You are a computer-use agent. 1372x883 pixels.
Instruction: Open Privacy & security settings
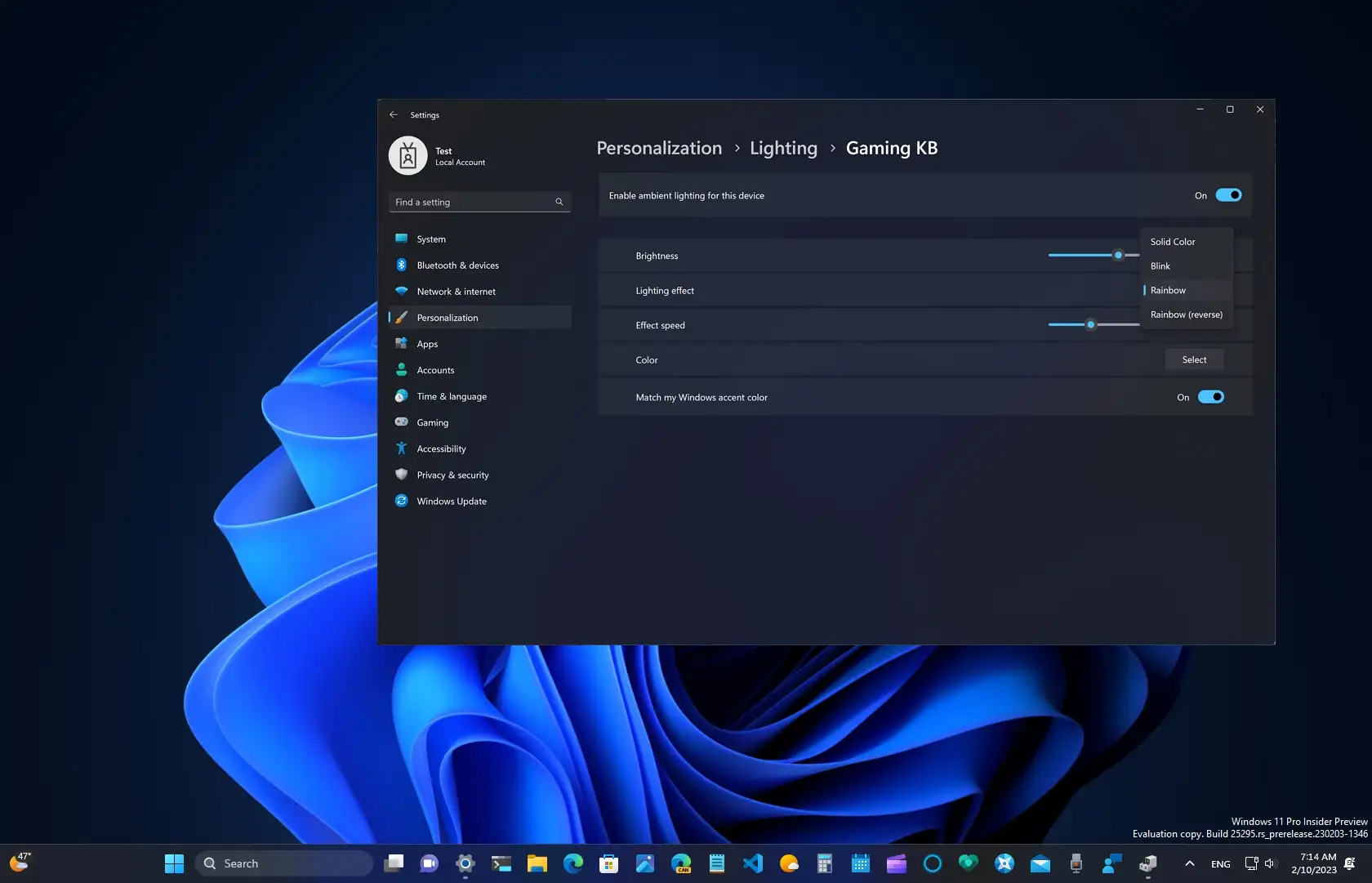click(x=452, y=475)
